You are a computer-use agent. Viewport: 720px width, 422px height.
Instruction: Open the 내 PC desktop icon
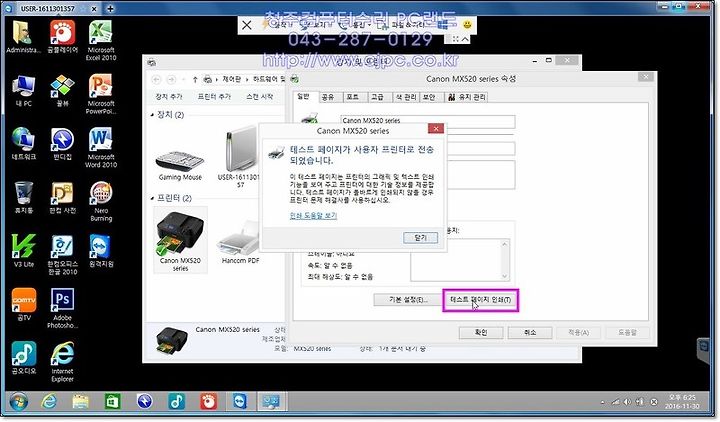pyautogui.click(x=23, y=91)
